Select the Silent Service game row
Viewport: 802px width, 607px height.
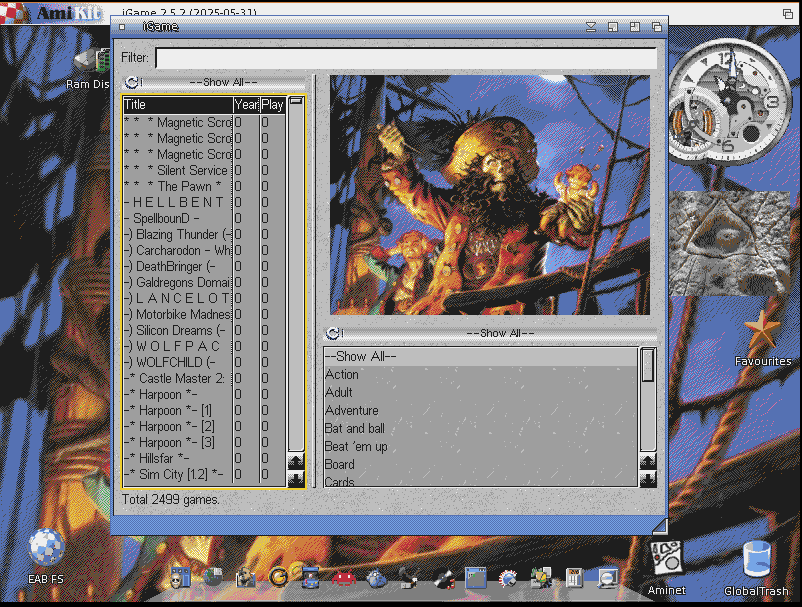pyautogui.click(x=205, y=170)
